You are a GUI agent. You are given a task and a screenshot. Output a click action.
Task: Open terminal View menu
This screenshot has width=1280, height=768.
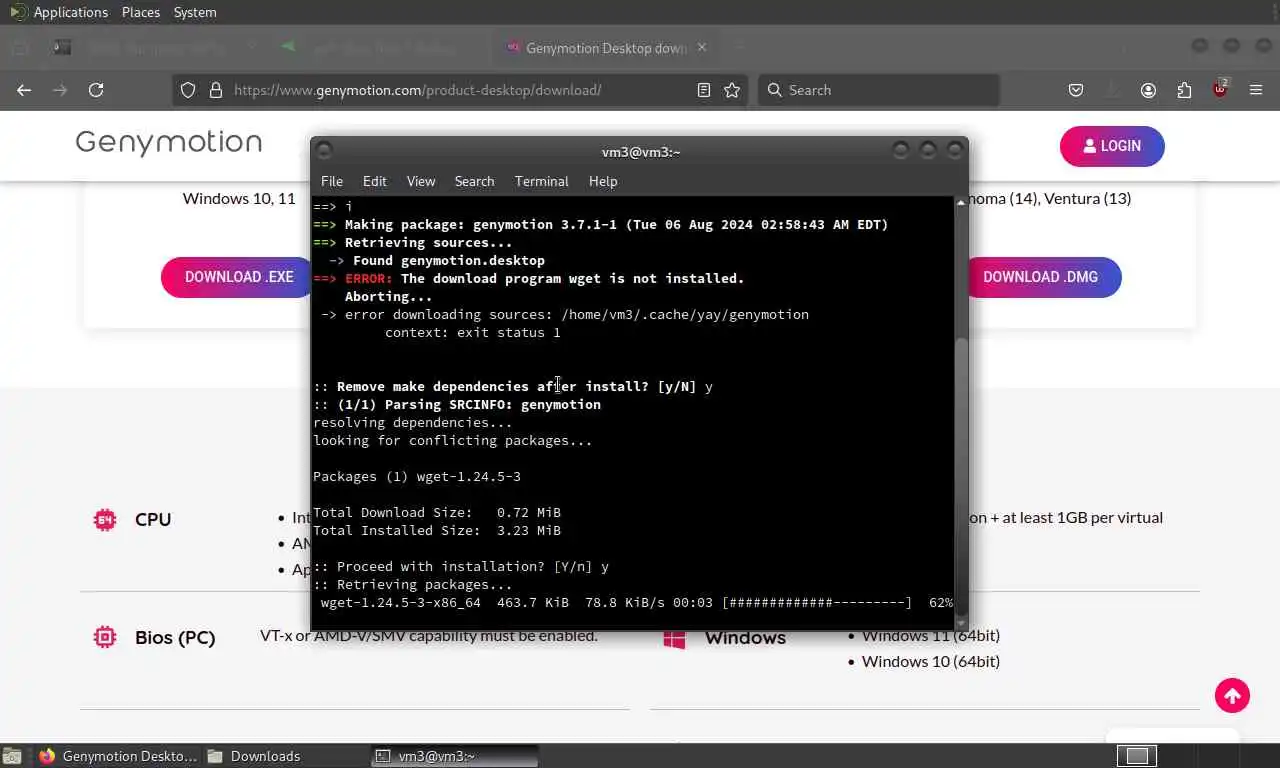[421, 181]
